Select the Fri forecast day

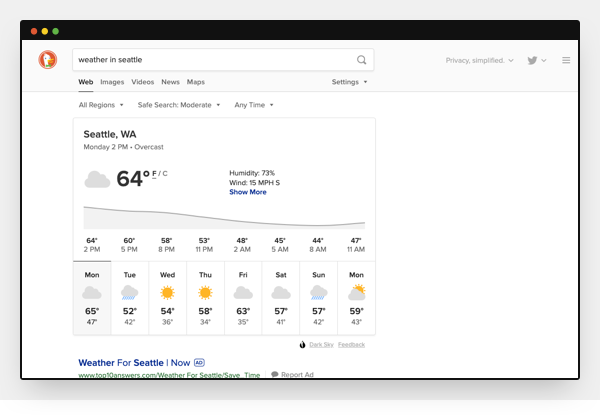243,298
